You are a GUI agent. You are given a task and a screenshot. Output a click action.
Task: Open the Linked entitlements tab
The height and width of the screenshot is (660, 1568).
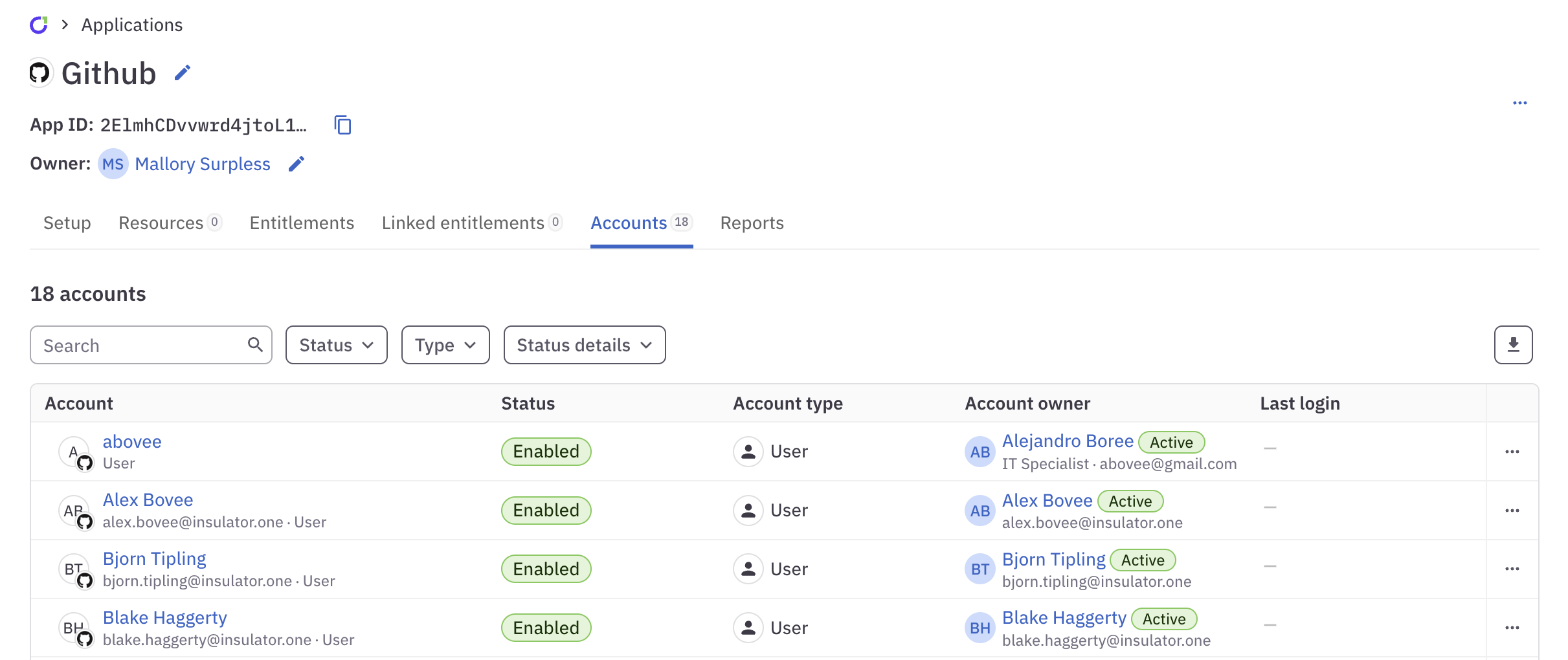coord(472,223)
